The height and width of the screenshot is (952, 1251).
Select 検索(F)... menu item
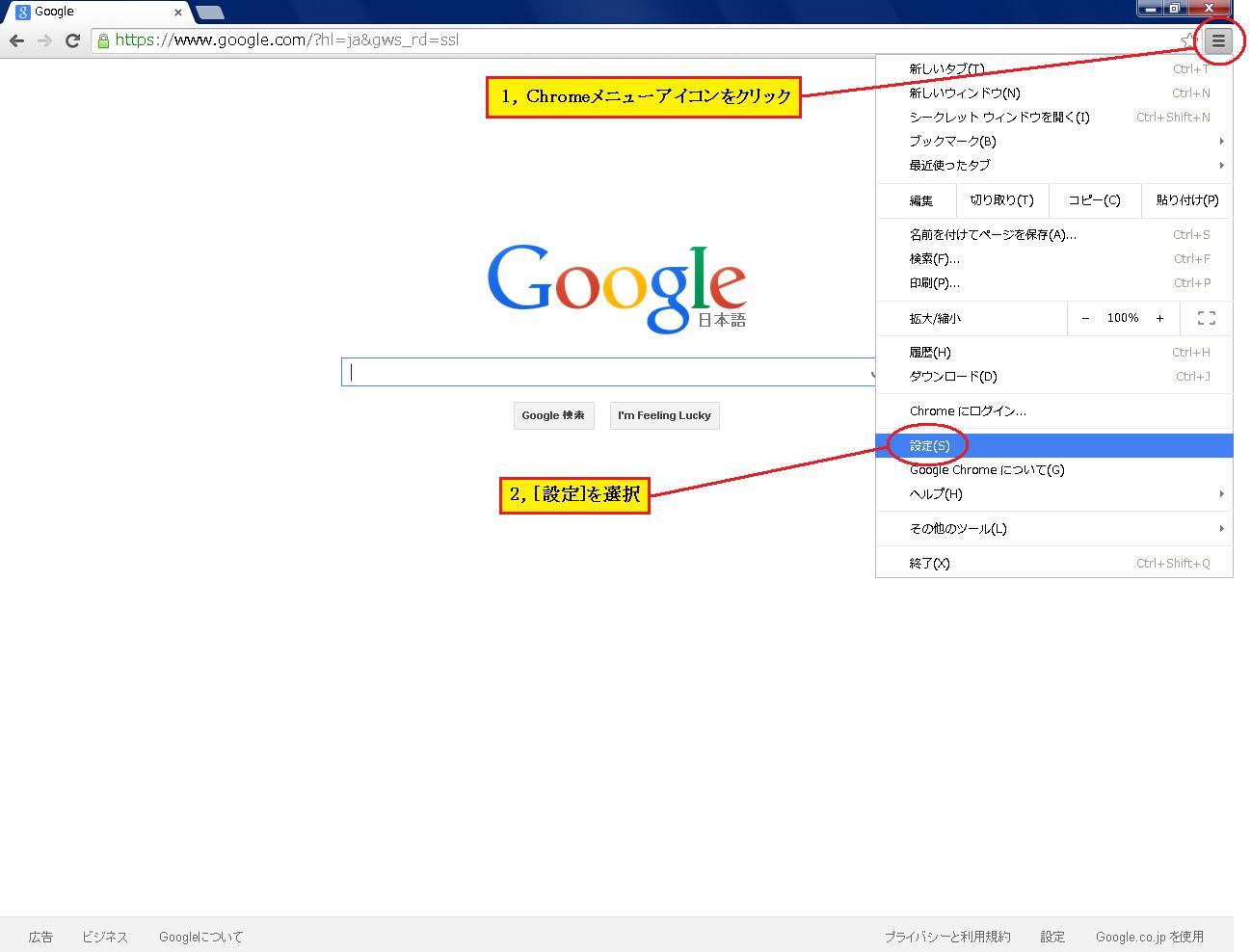[1054, 259]
